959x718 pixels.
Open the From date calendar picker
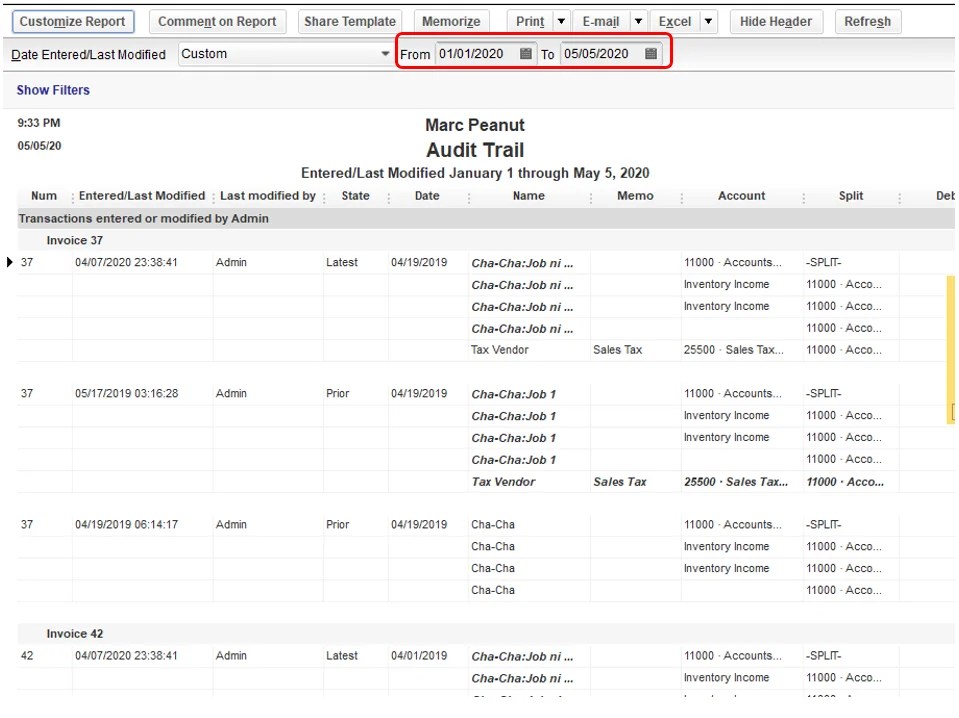tap(525, 54)
